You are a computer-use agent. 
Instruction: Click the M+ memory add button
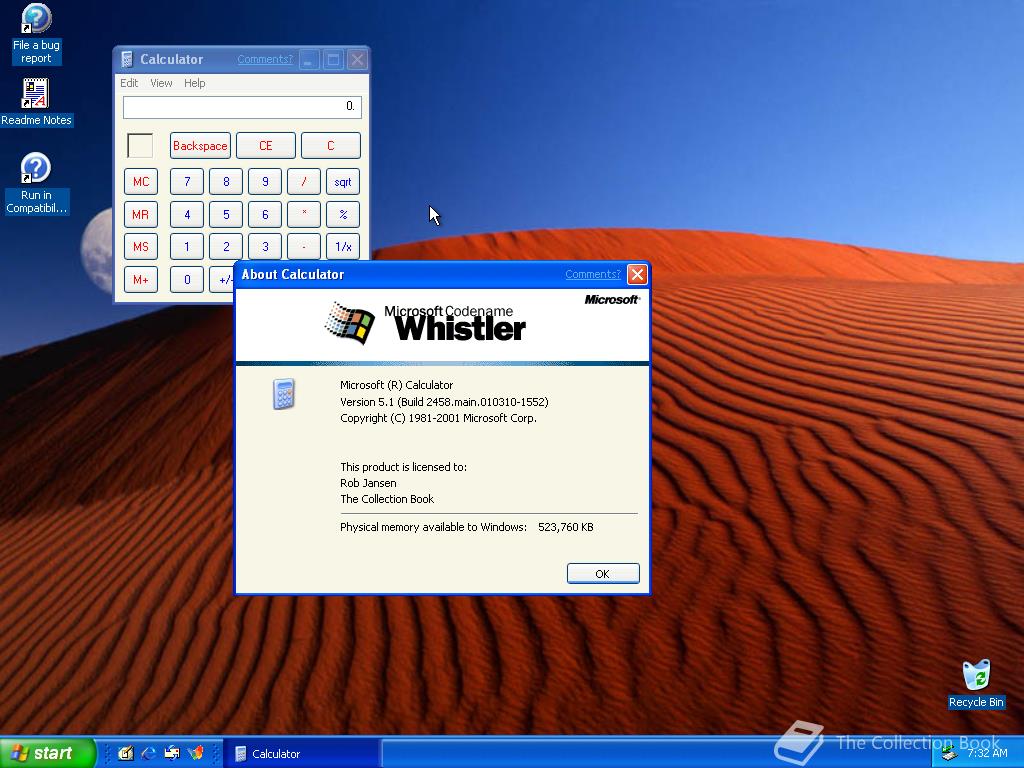(141, 280)
